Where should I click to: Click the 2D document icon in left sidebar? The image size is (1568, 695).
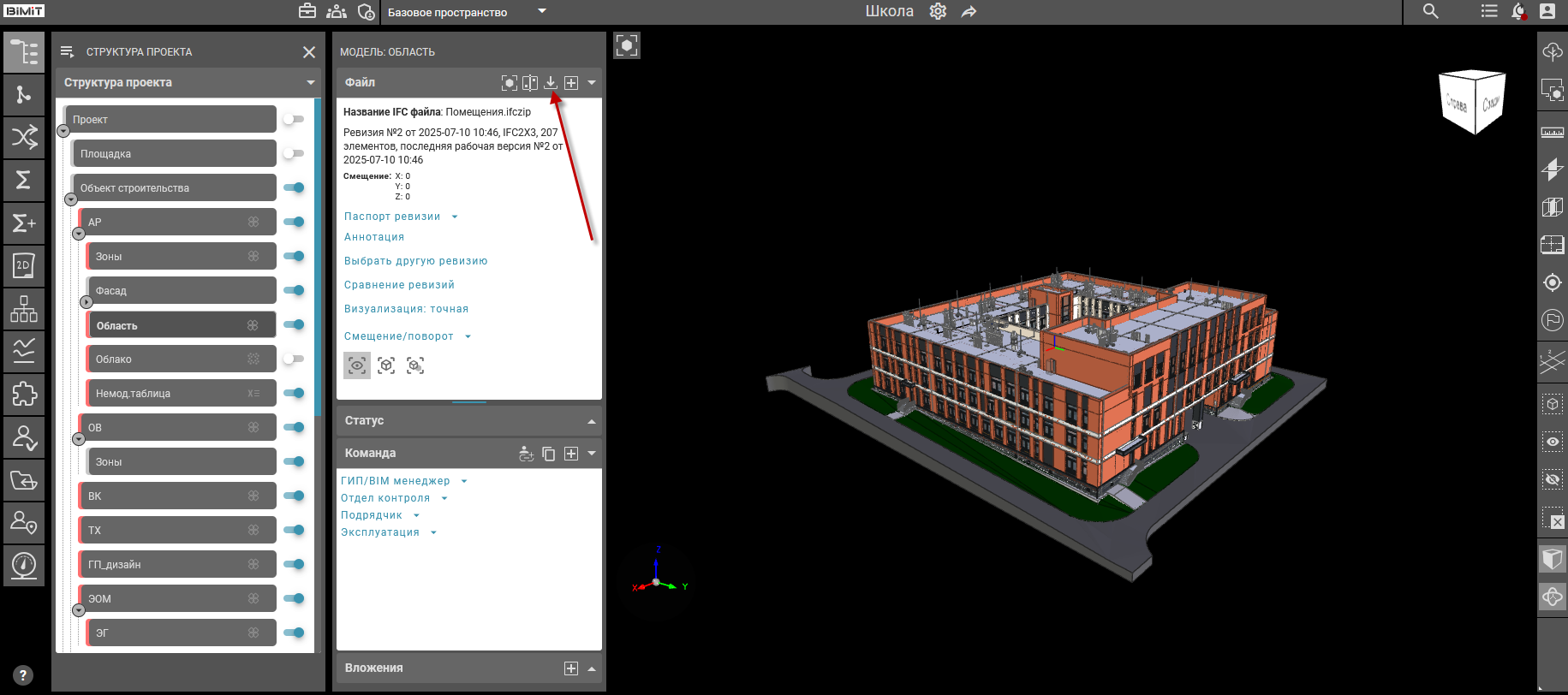coord(24,265)
